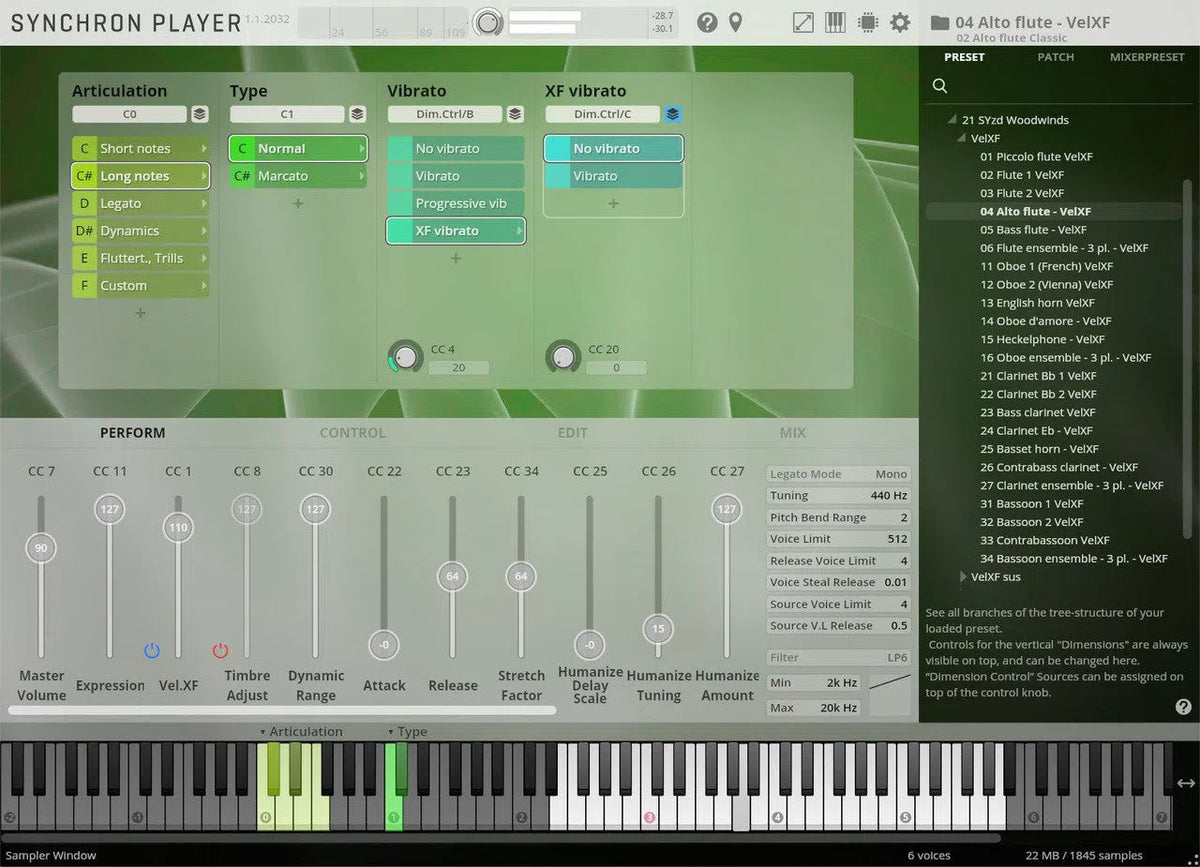Open settings via the gear icon

[x=900, y=22]
